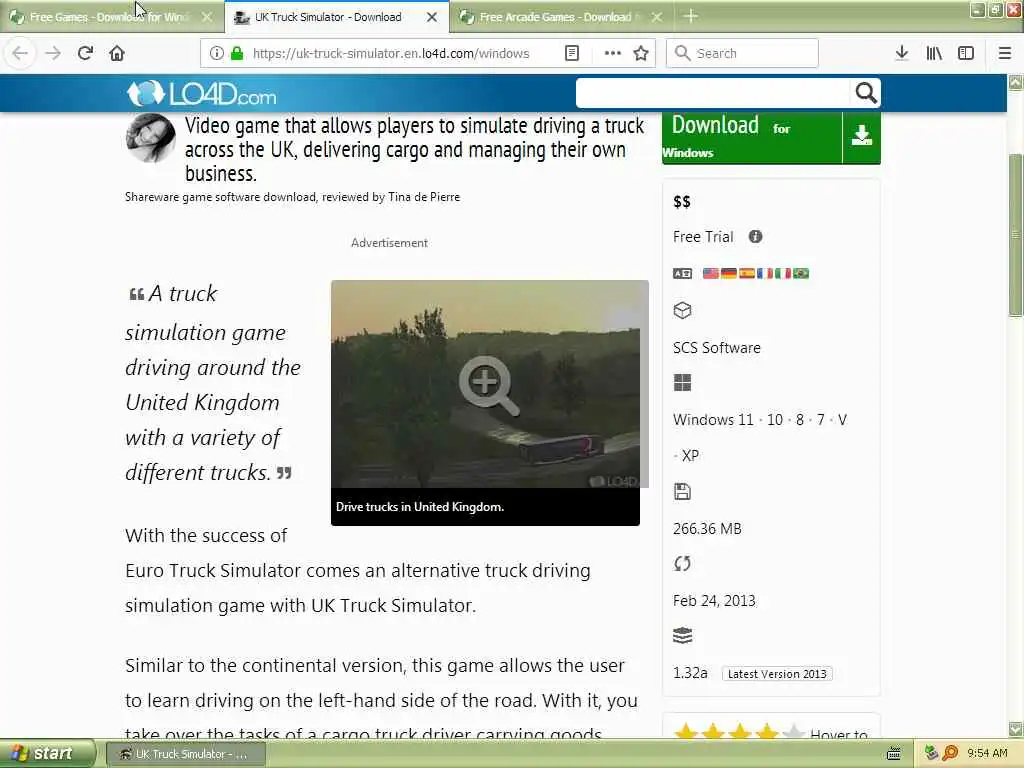Close the Free Games tab
Image resolution: width=1024 pixels, height=768 pixels.
(x=206, y=17)
